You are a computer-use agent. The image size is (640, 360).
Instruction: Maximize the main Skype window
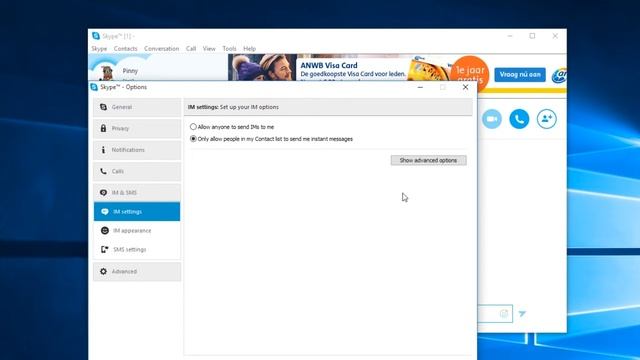[x=532, y=36]
